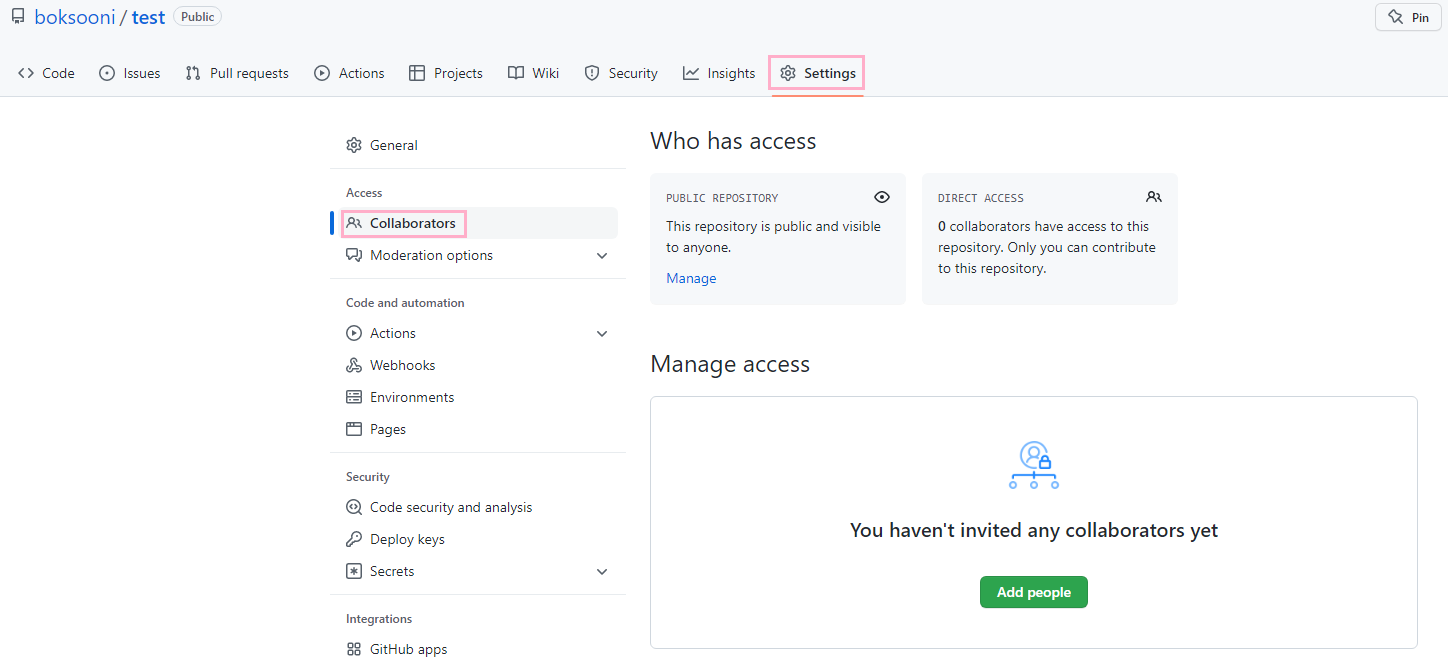Select Collaborators in the sidebar

tap(474, 223)
